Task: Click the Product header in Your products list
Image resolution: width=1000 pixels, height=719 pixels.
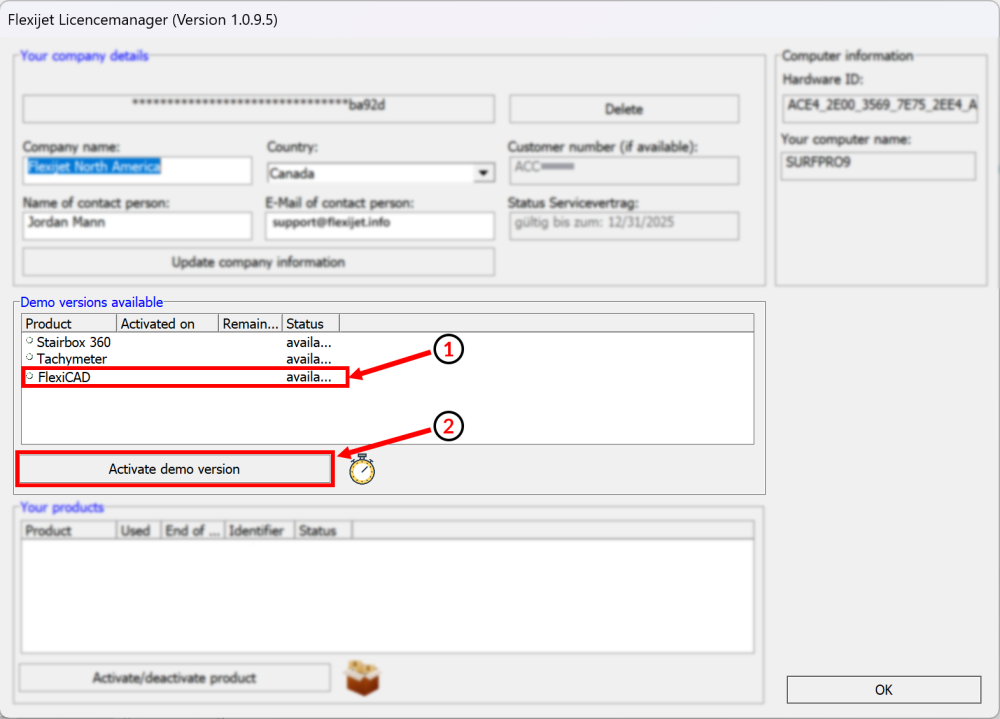Action: click(69, 531)
